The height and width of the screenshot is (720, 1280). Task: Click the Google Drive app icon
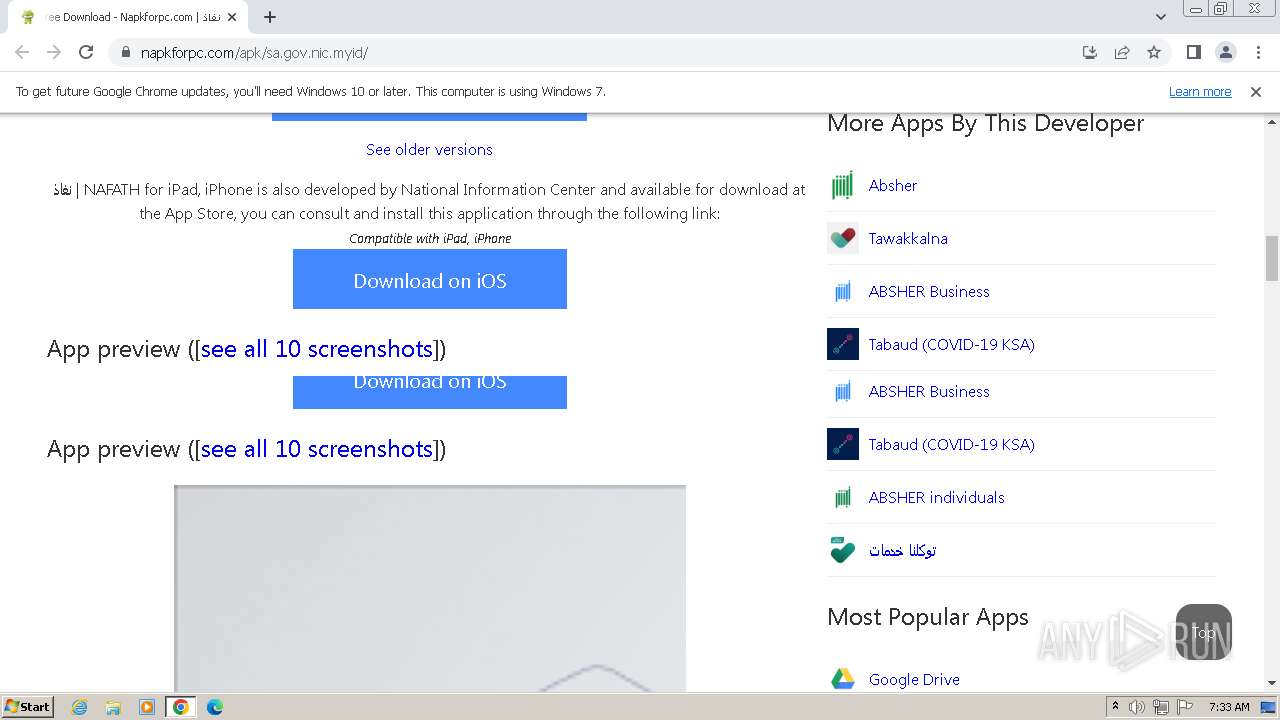pos(843,679)
